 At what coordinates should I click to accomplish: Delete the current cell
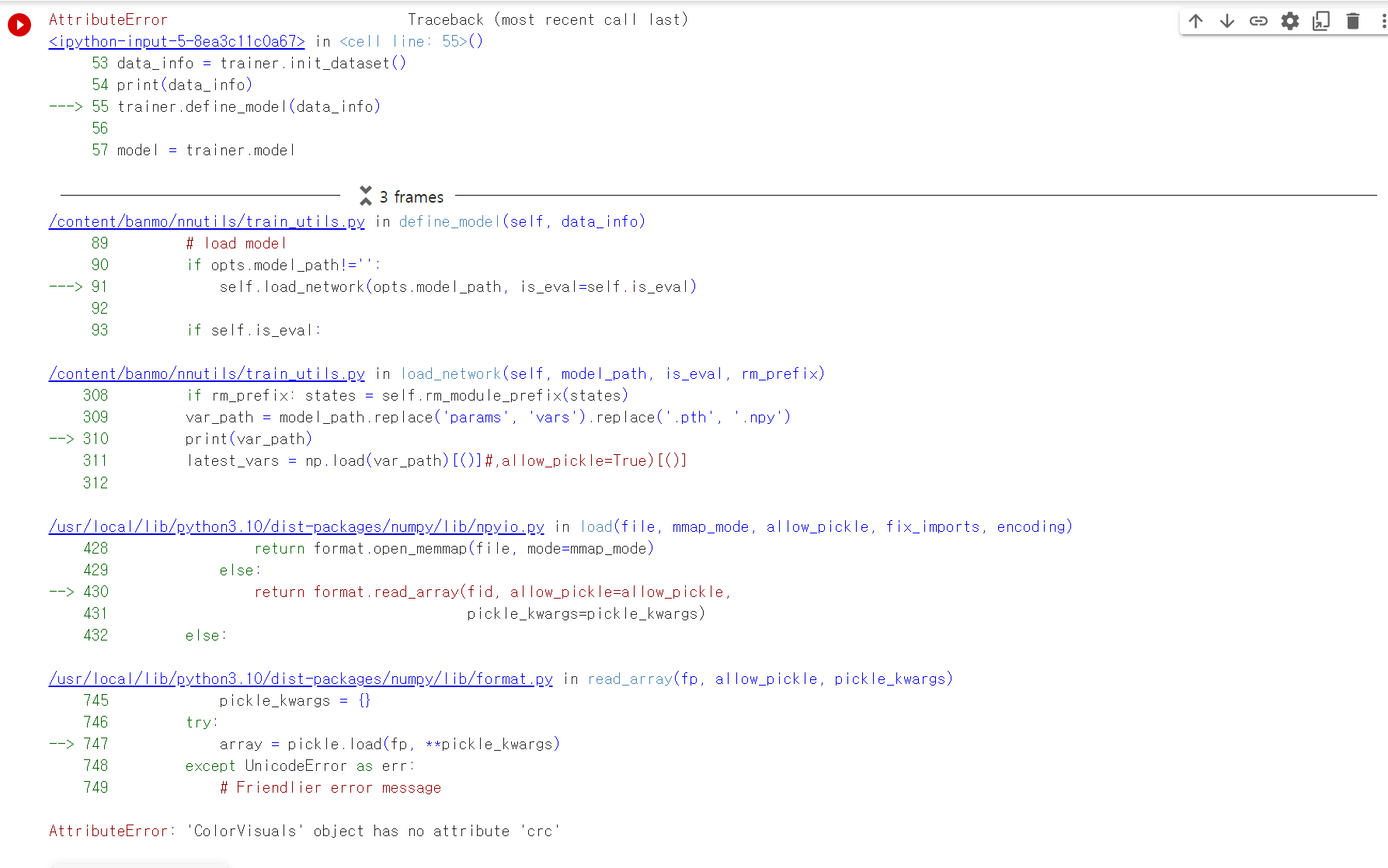click(1351, 21)
